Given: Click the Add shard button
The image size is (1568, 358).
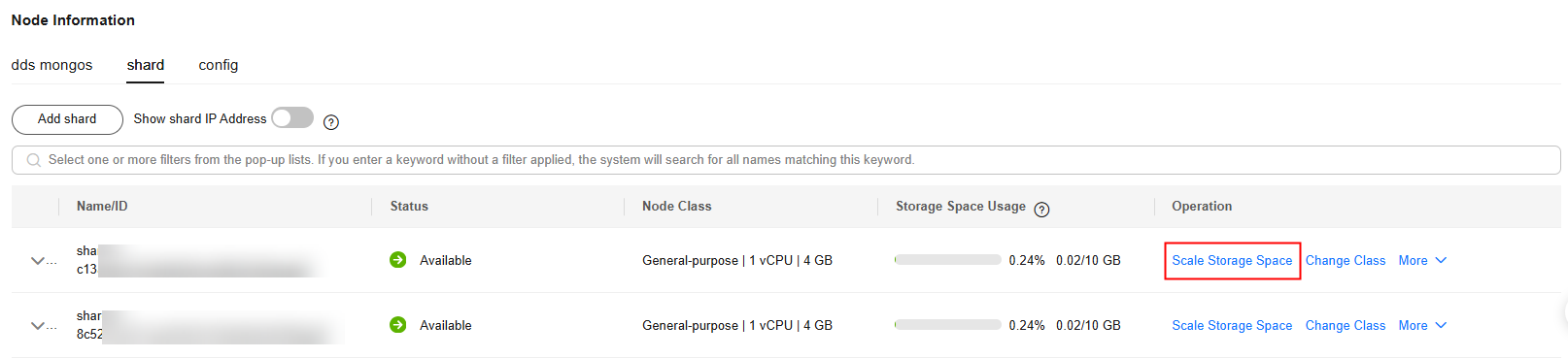Looking at the screenshot, I should coord(67,119).
